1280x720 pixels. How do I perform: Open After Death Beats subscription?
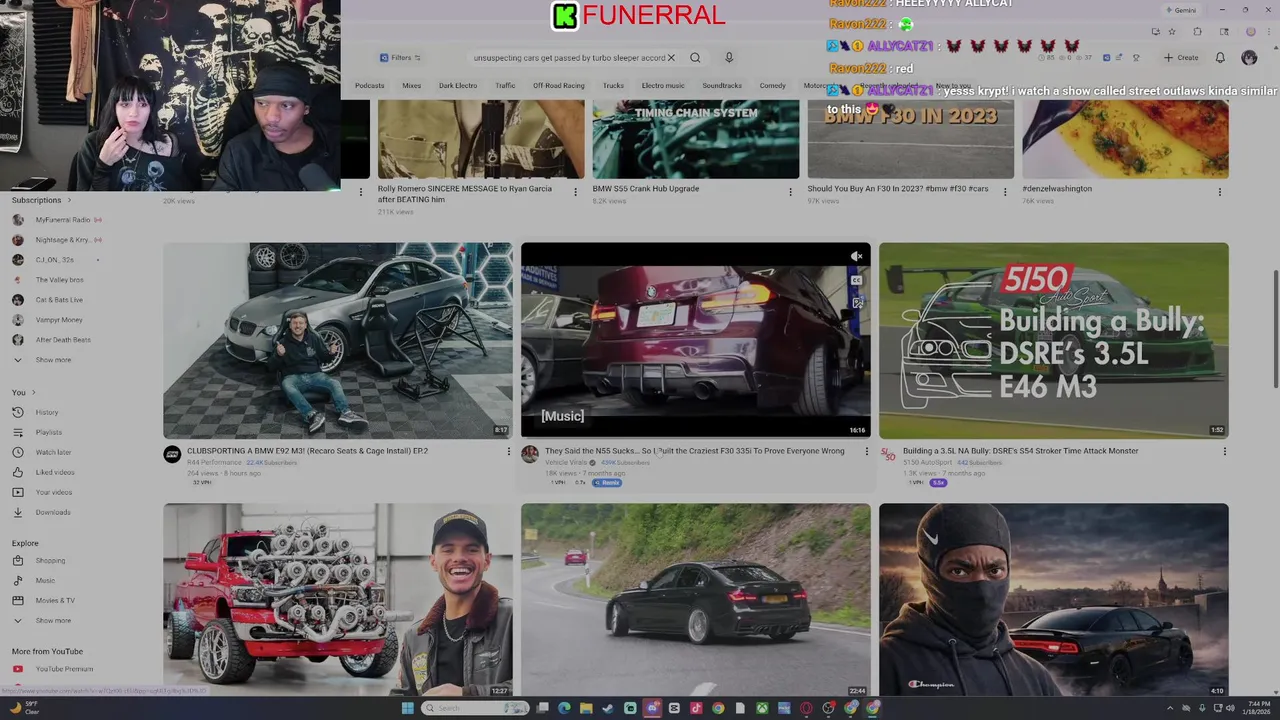(63, 340)
